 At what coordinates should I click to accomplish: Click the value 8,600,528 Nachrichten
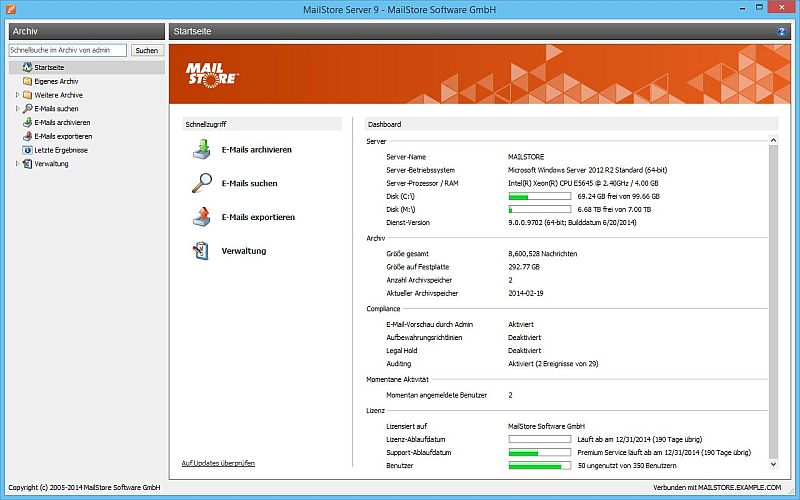[x=543, y=254]
